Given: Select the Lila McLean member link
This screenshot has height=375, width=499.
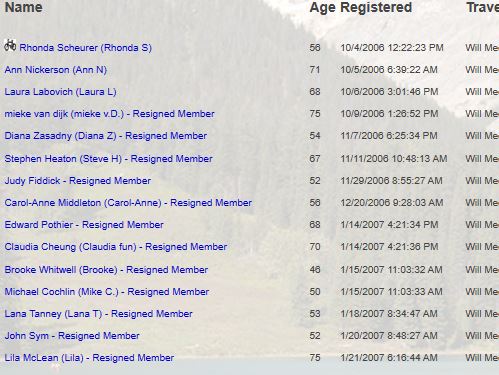Looking at the screenshot, I should [x=89, y=358].
